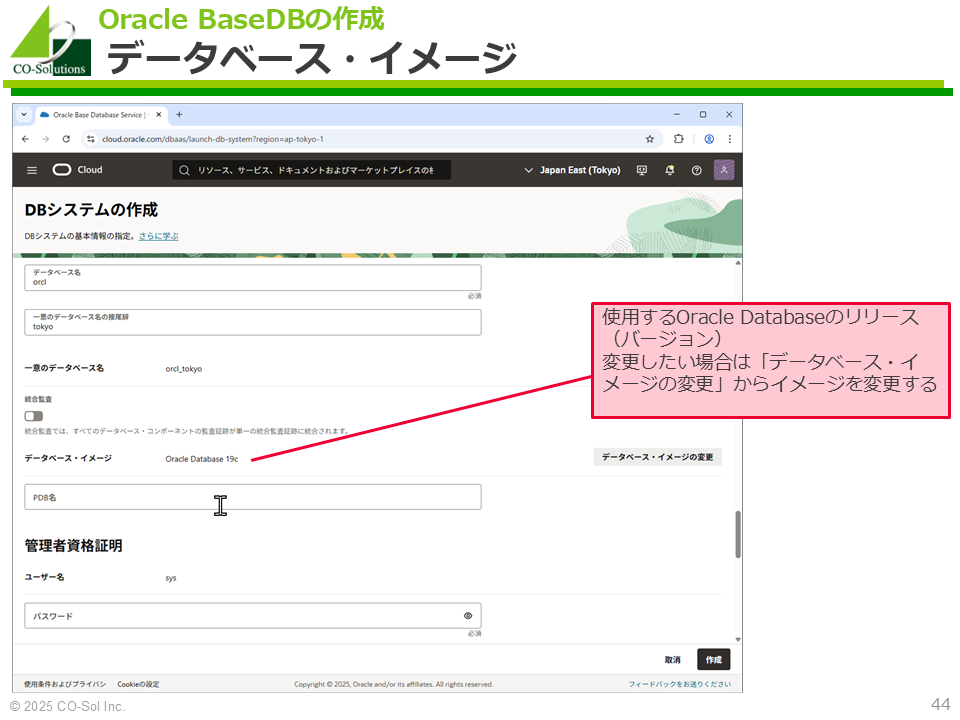
Task: Toggle the 統合監査 switch
Action: 34,416
